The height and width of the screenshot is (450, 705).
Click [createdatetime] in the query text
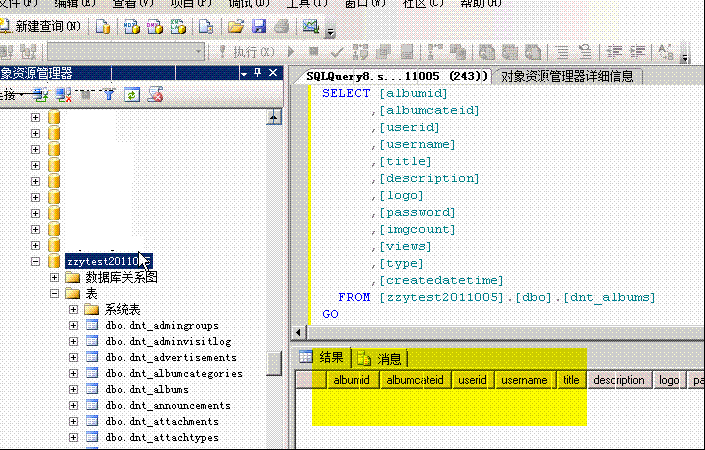441,281
